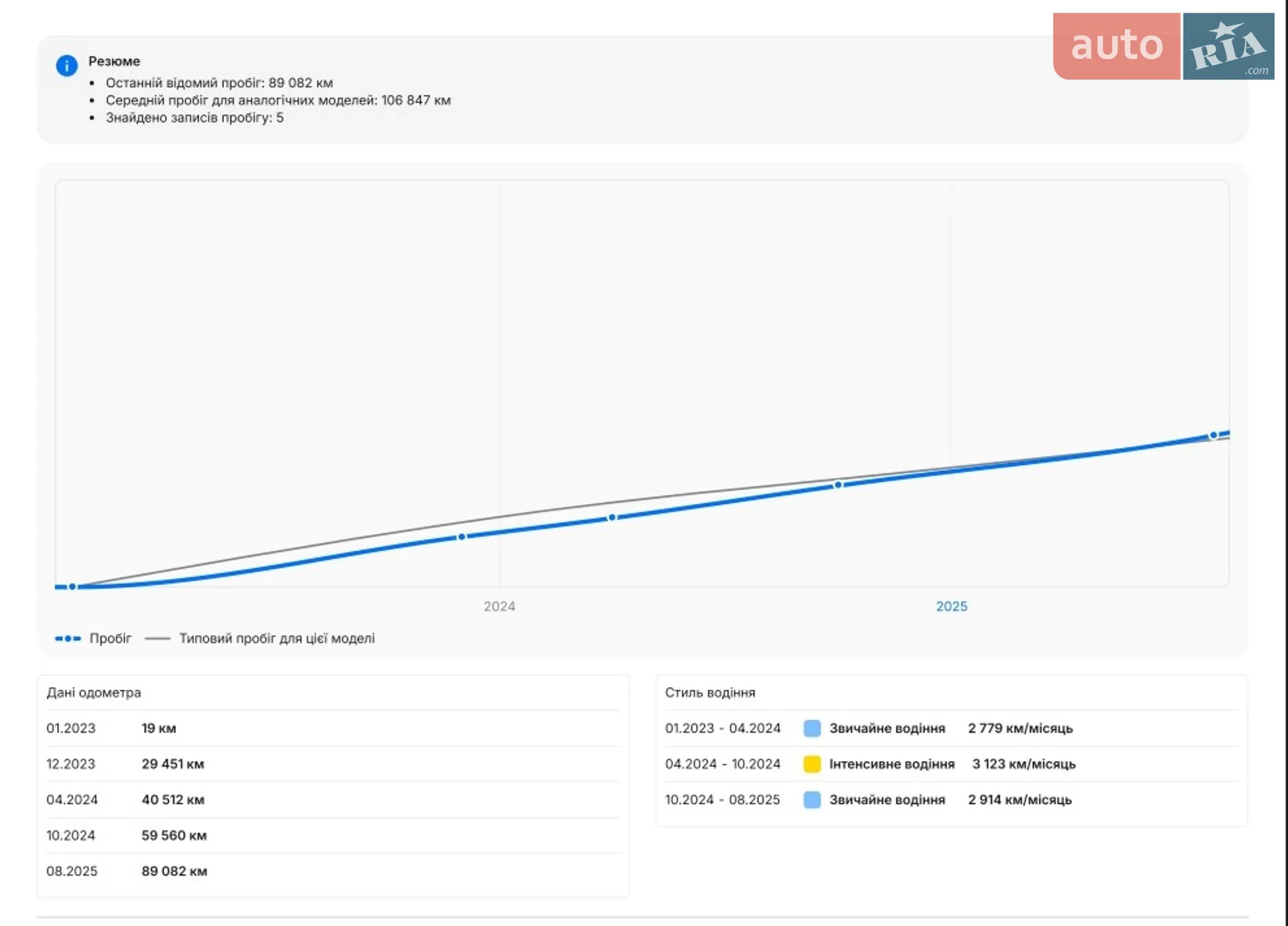Viewport: 1288px width, 926px height.
Task: Click the Дані одометра heading
Action: click(94, 692)
